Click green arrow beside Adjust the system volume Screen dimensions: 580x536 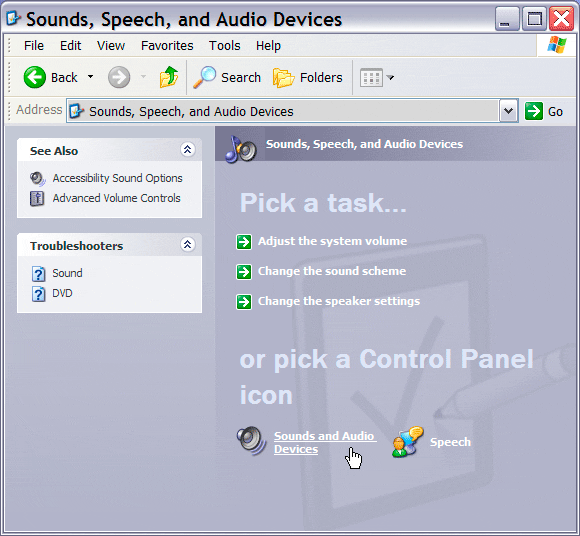point(244,242)
